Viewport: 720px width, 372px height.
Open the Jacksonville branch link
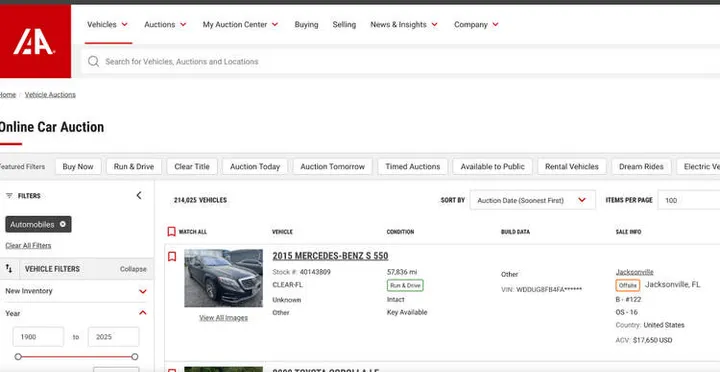click(635, 272)
